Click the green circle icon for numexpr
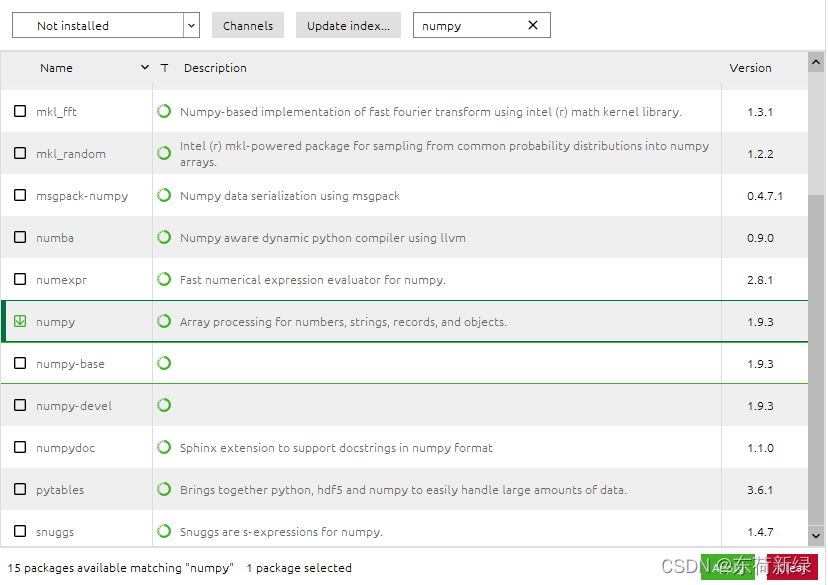The image size is (828, 585). [x=164, y=279]
